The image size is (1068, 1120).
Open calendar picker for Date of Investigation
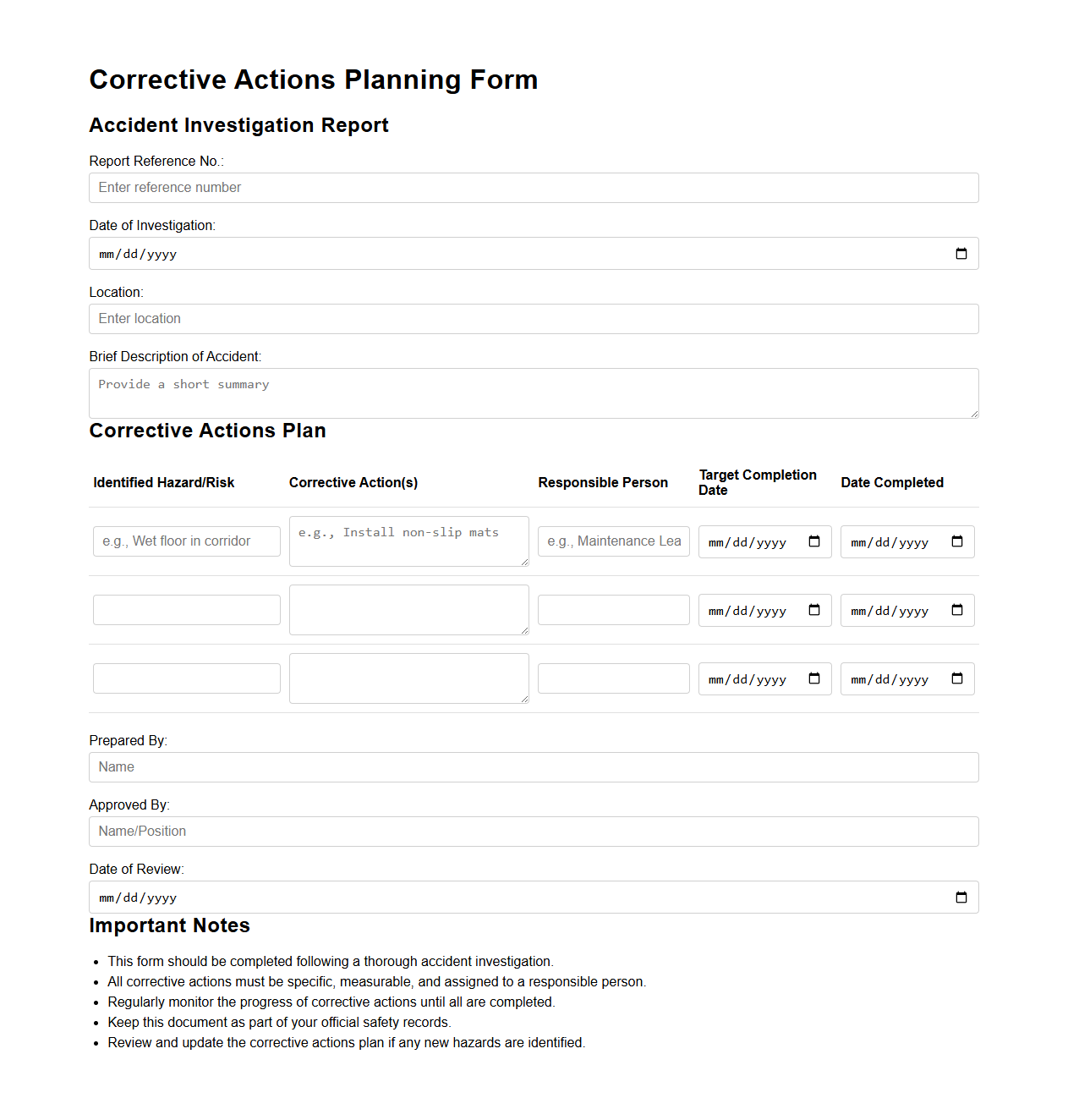coord(961,254)
